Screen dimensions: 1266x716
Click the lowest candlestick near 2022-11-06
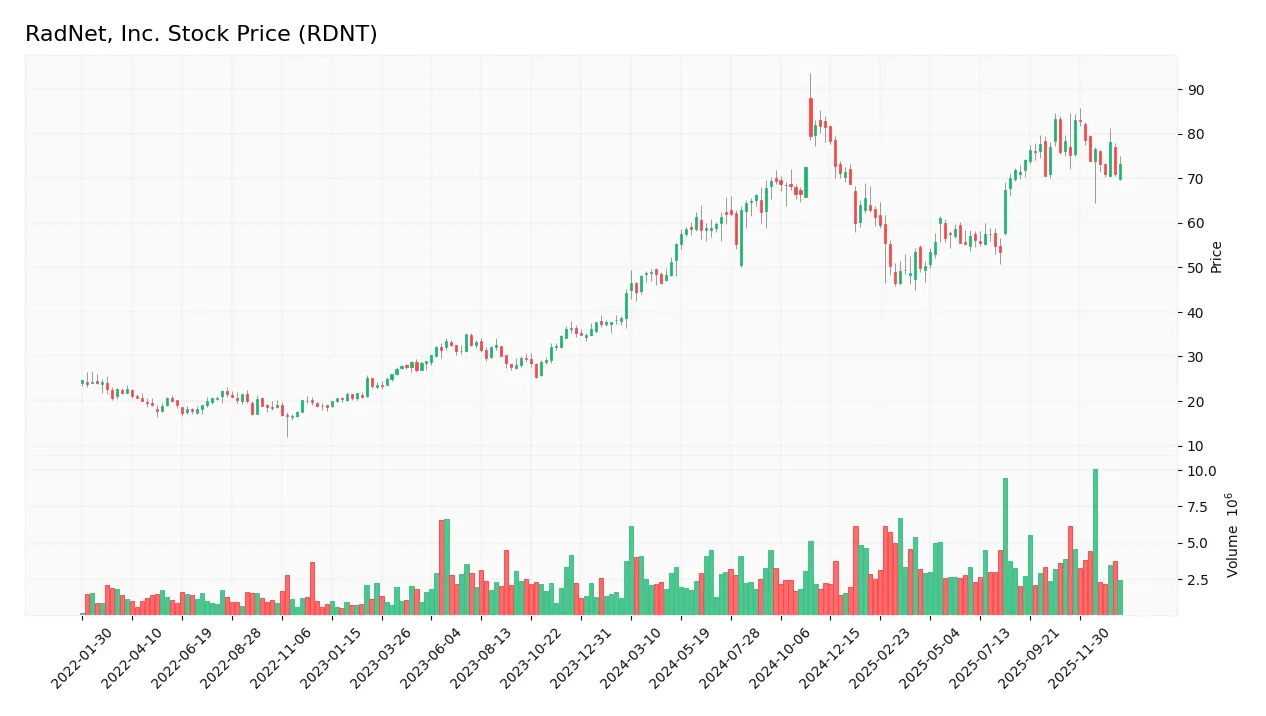tap(287, 422)
